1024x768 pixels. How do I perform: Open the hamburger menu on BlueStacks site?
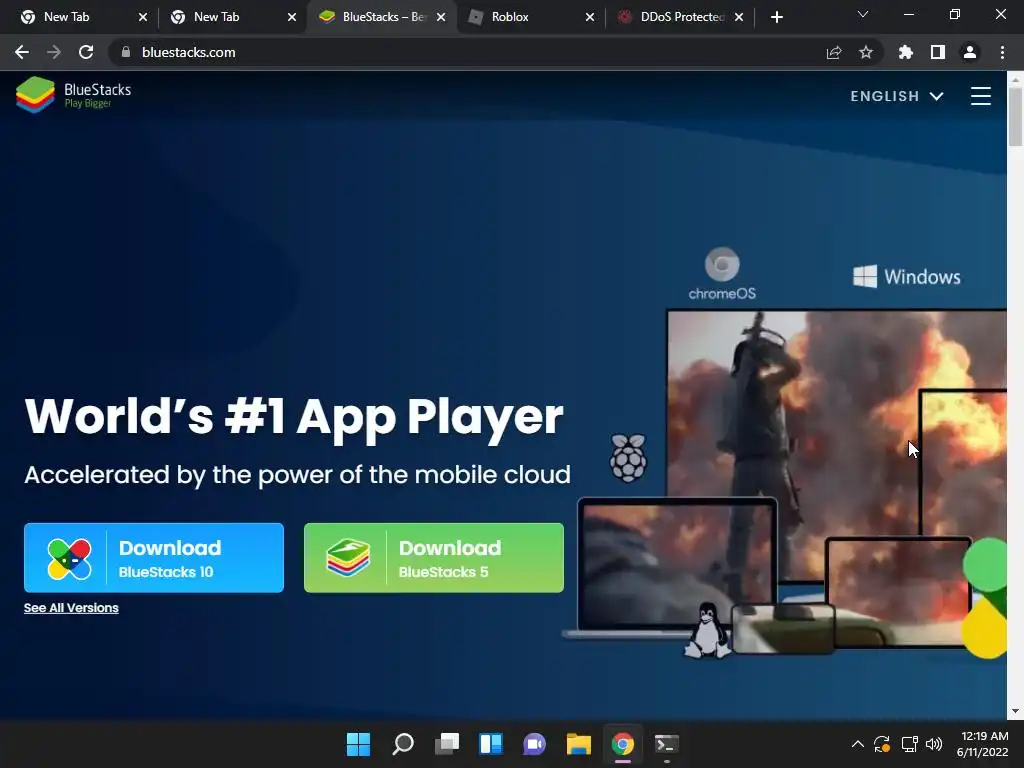pyautogui.click(x=980, y=96)
